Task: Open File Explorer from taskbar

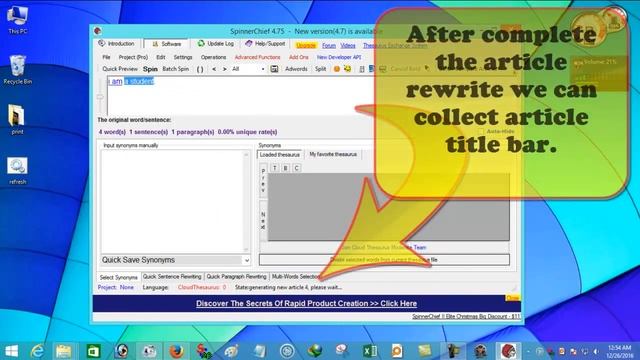Action: click(64, 351)
